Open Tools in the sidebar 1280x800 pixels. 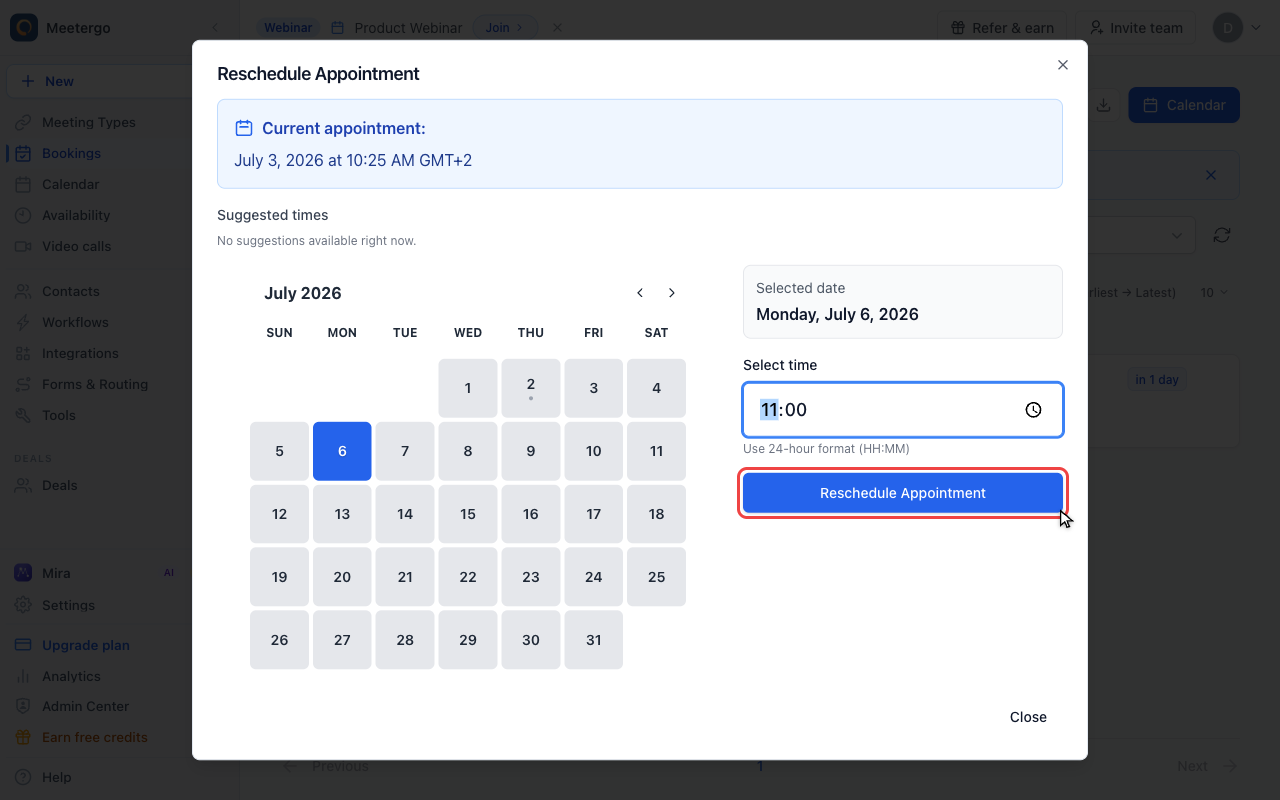(x=58, y=415)
